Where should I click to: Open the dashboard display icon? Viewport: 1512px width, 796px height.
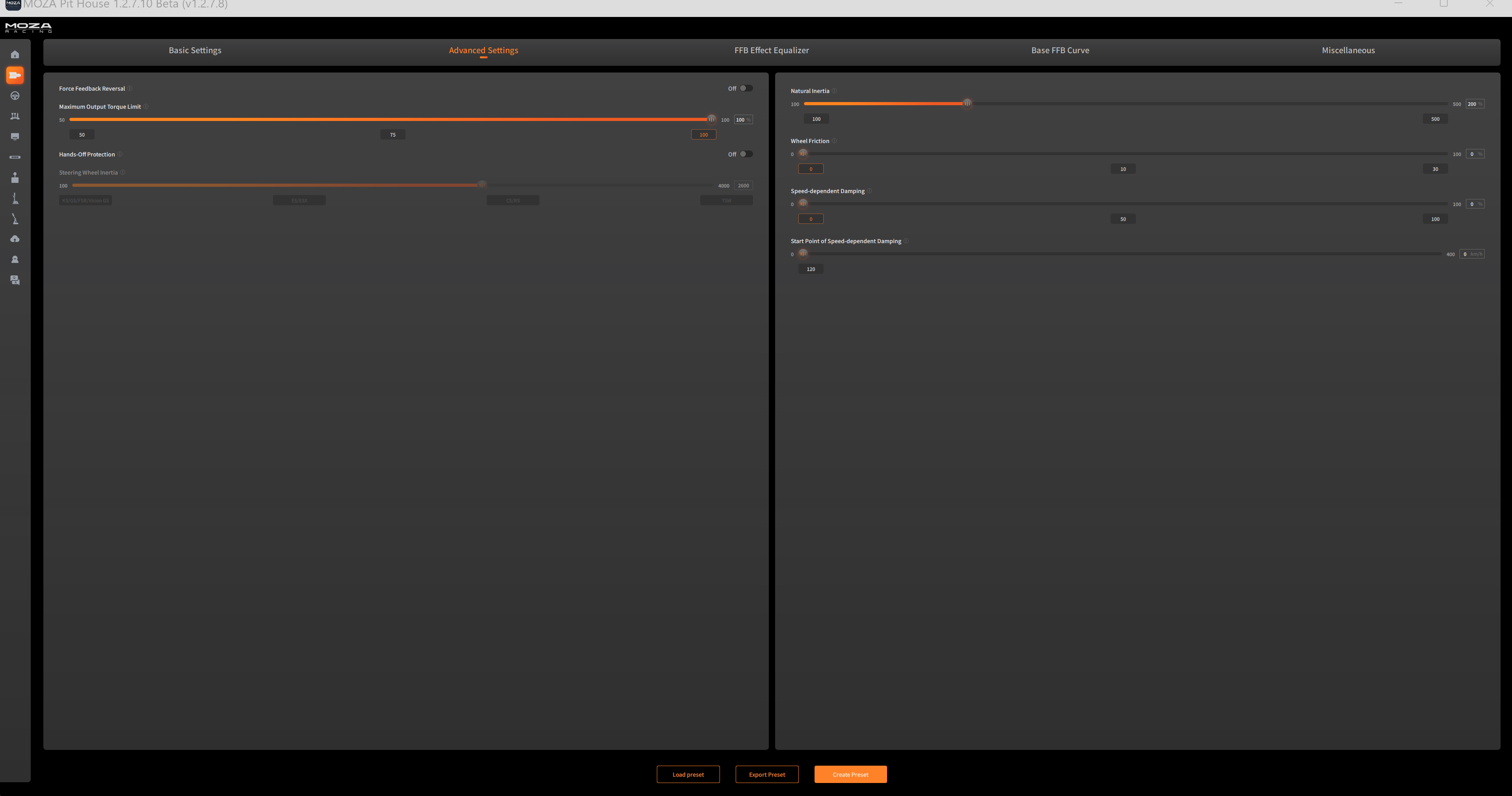(x=15, y=137)
